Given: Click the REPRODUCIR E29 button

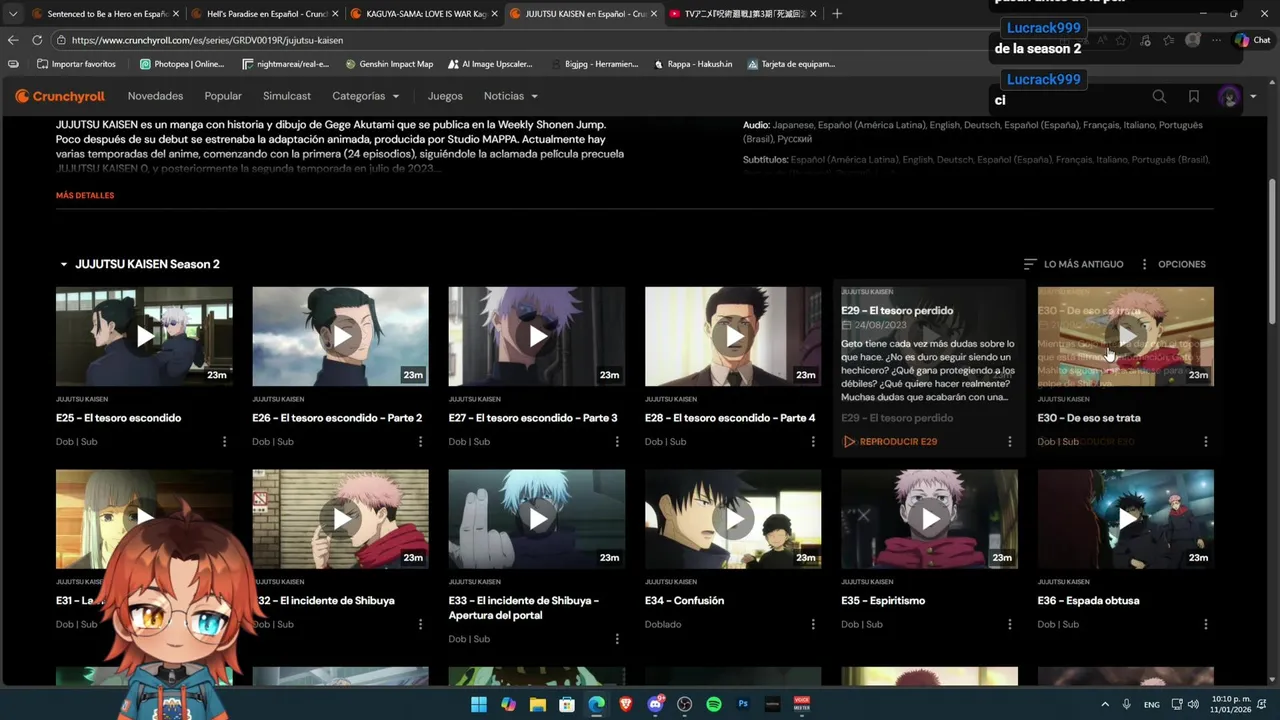Looking at the screenshot, I should point(890,441).
